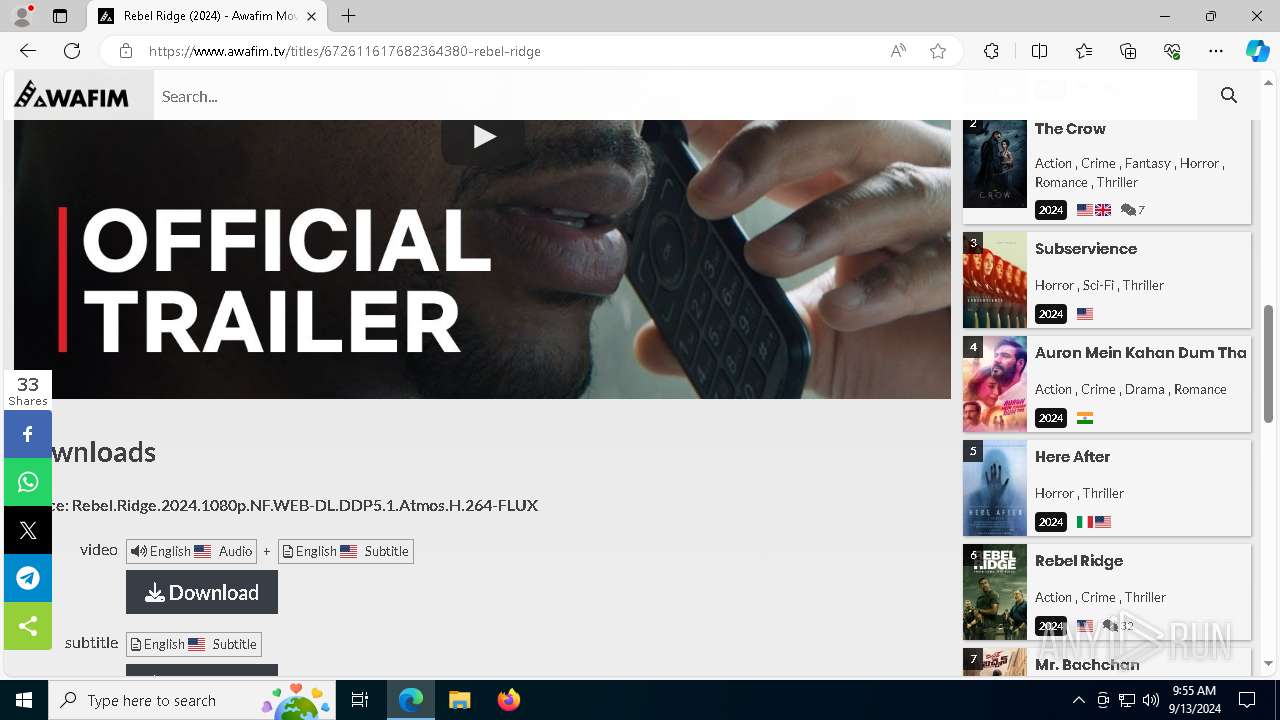Open Auron Mein Kahan Dum Tha poster
Viewport: 1280px width, 720px height.
pos(995,384)
